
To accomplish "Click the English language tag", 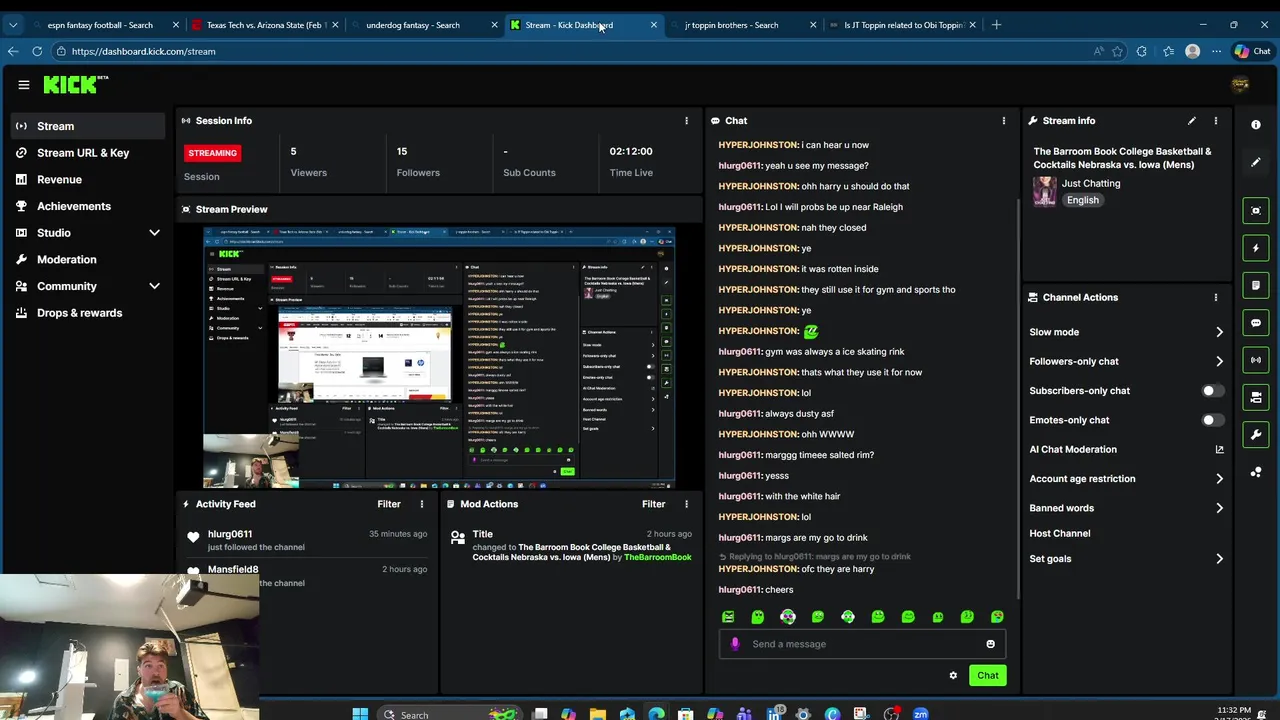I will (x=1082, y=200).
